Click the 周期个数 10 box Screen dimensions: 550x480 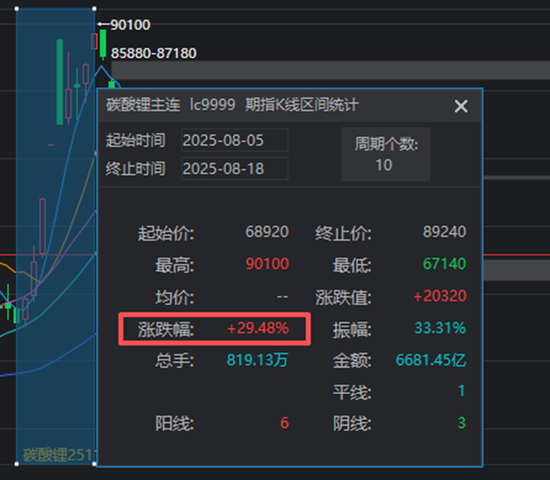click(x=386, y=154)
